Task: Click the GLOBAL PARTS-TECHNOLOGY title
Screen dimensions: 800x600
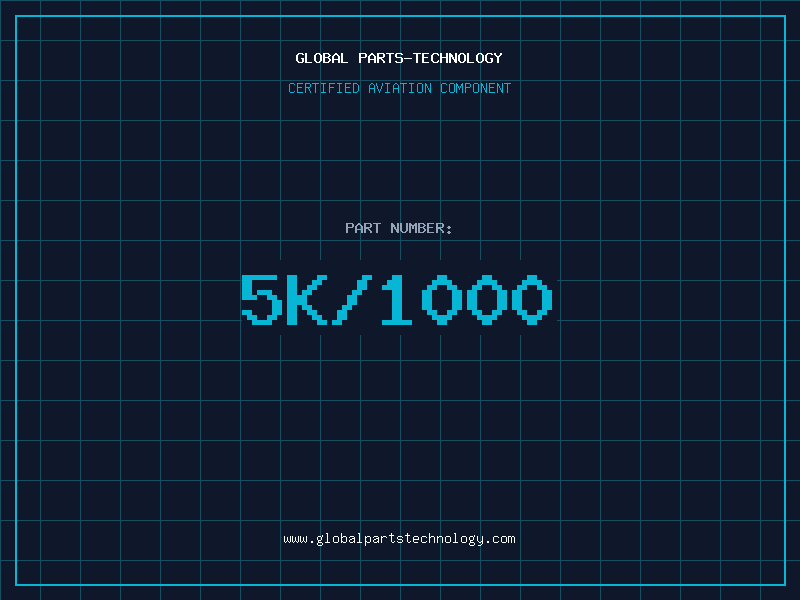Action: point(399,58)
